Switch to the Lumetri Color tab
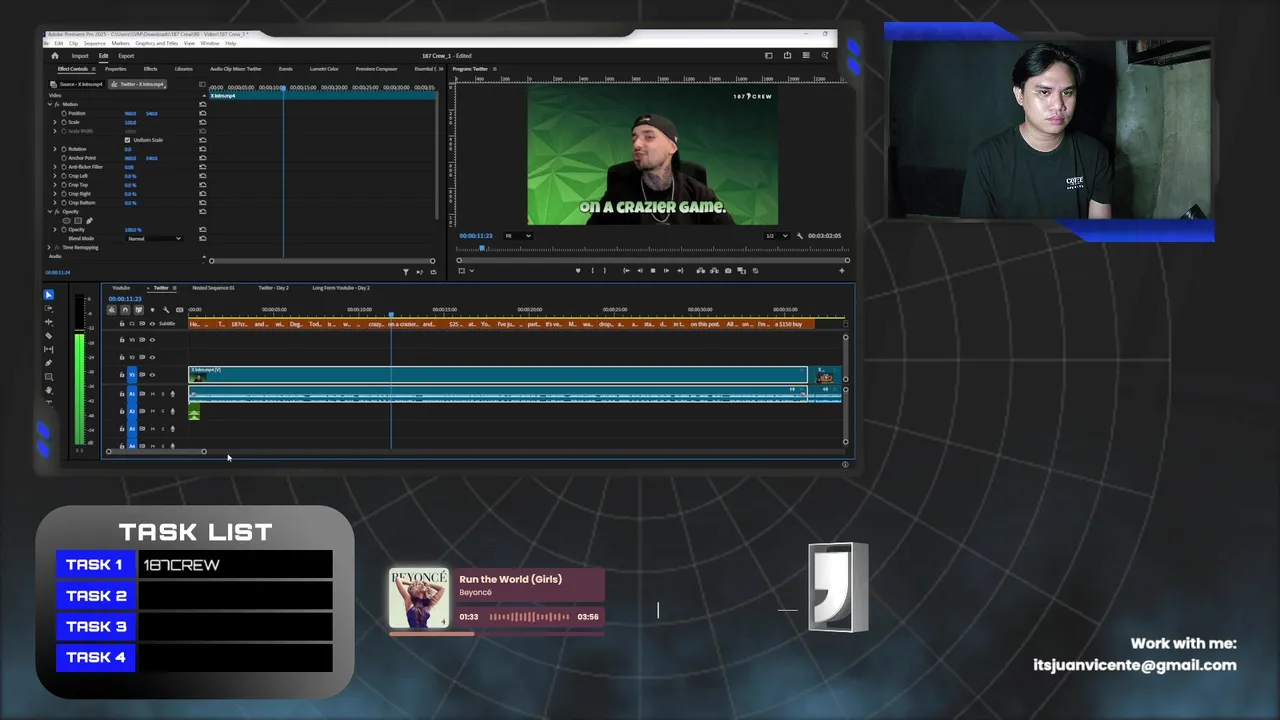1280x720 pixels. click(324, 69)
